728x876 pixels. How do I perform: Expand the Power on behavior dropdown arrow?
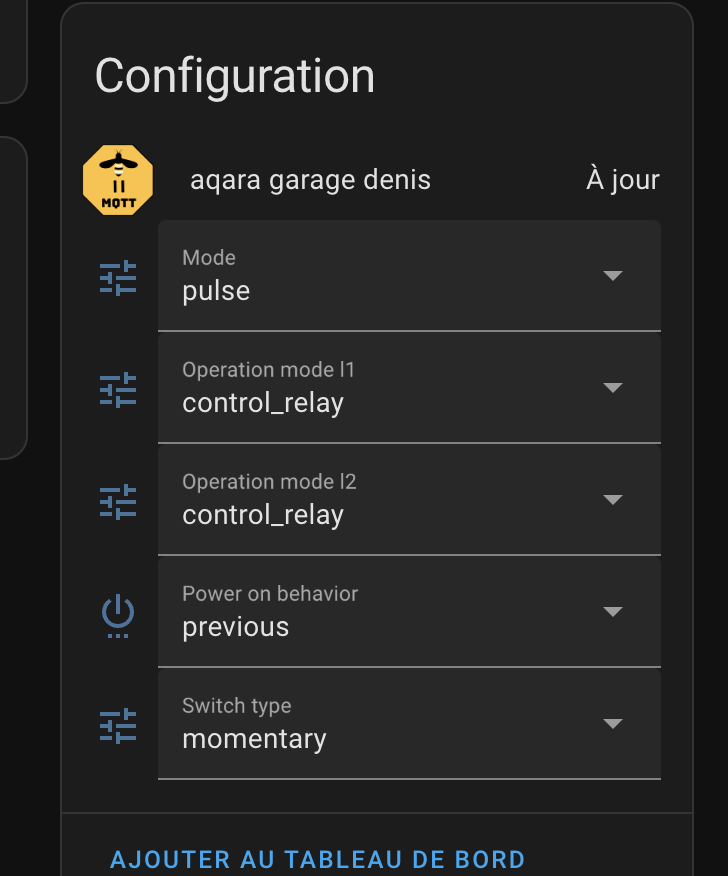tap(613, 611)
